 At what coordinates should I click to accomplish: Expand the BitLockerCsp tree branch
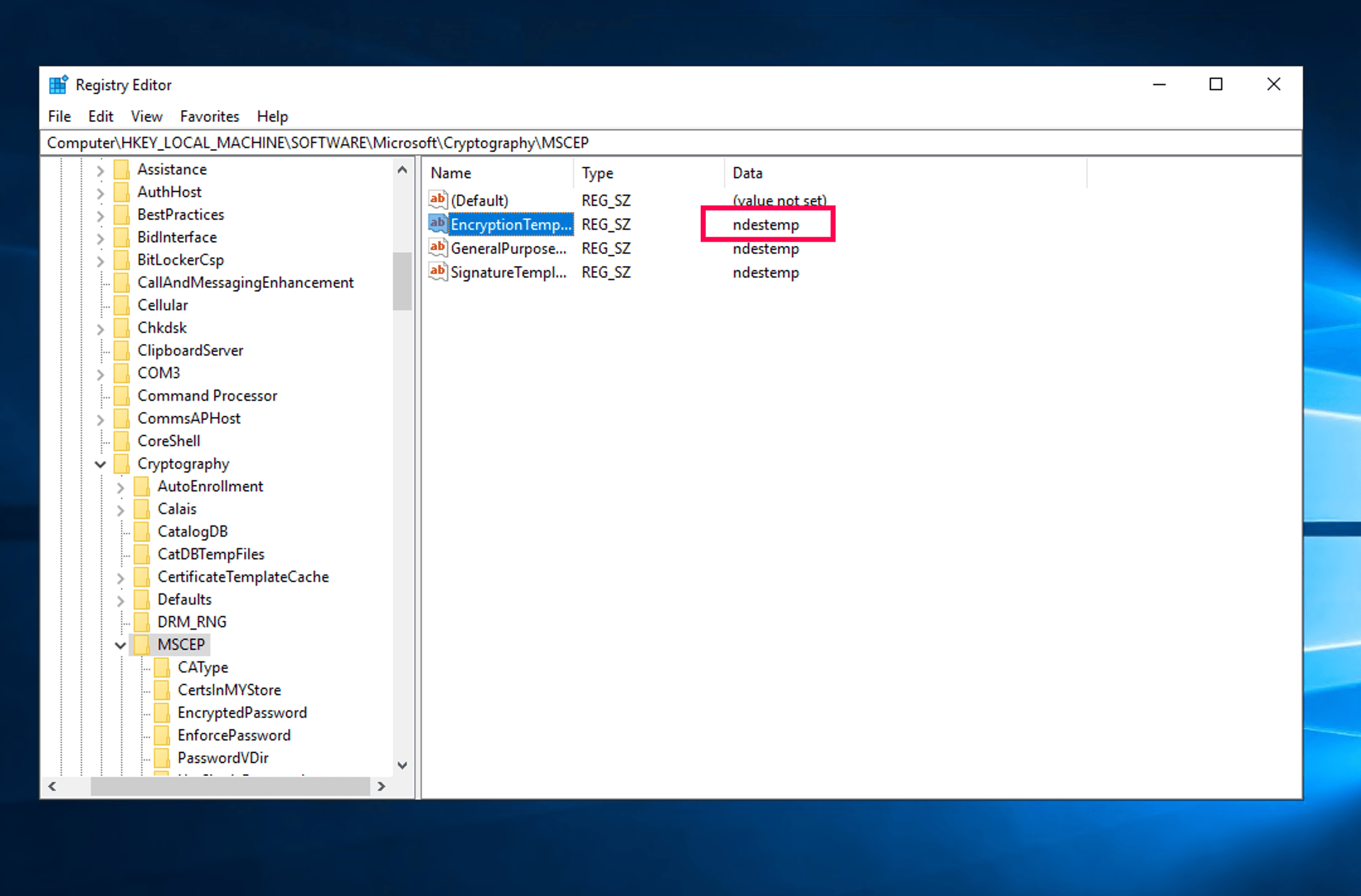point(101,260)
